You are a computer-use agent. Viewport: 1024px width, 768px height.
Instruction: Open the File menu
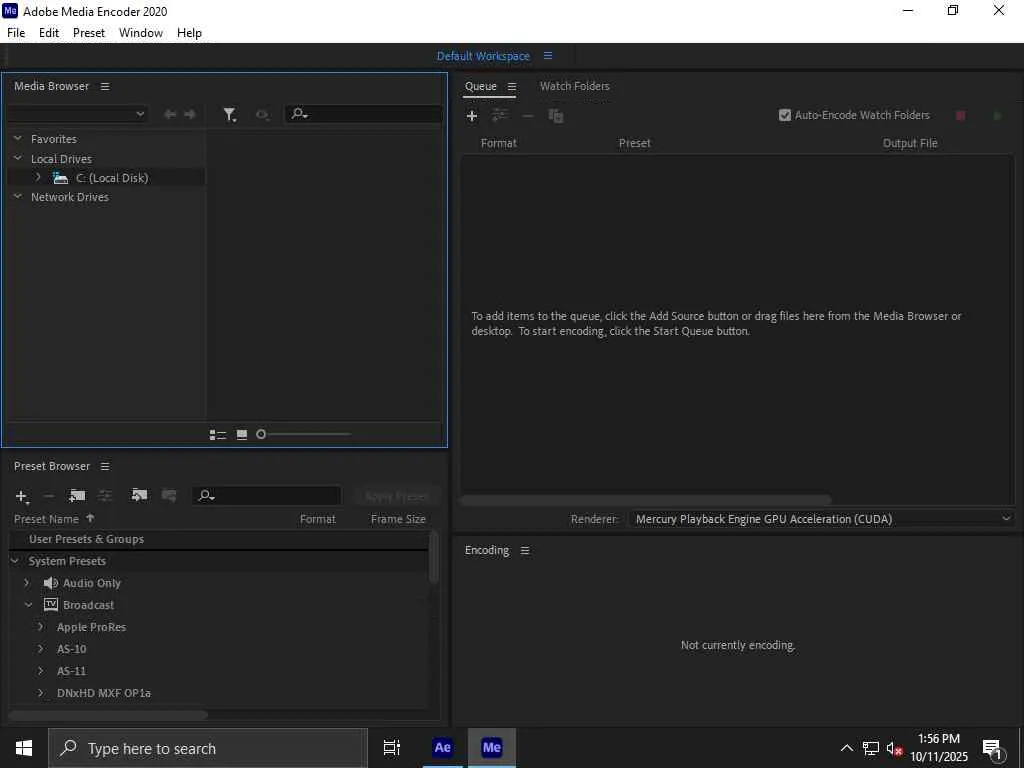coord(16,33)
